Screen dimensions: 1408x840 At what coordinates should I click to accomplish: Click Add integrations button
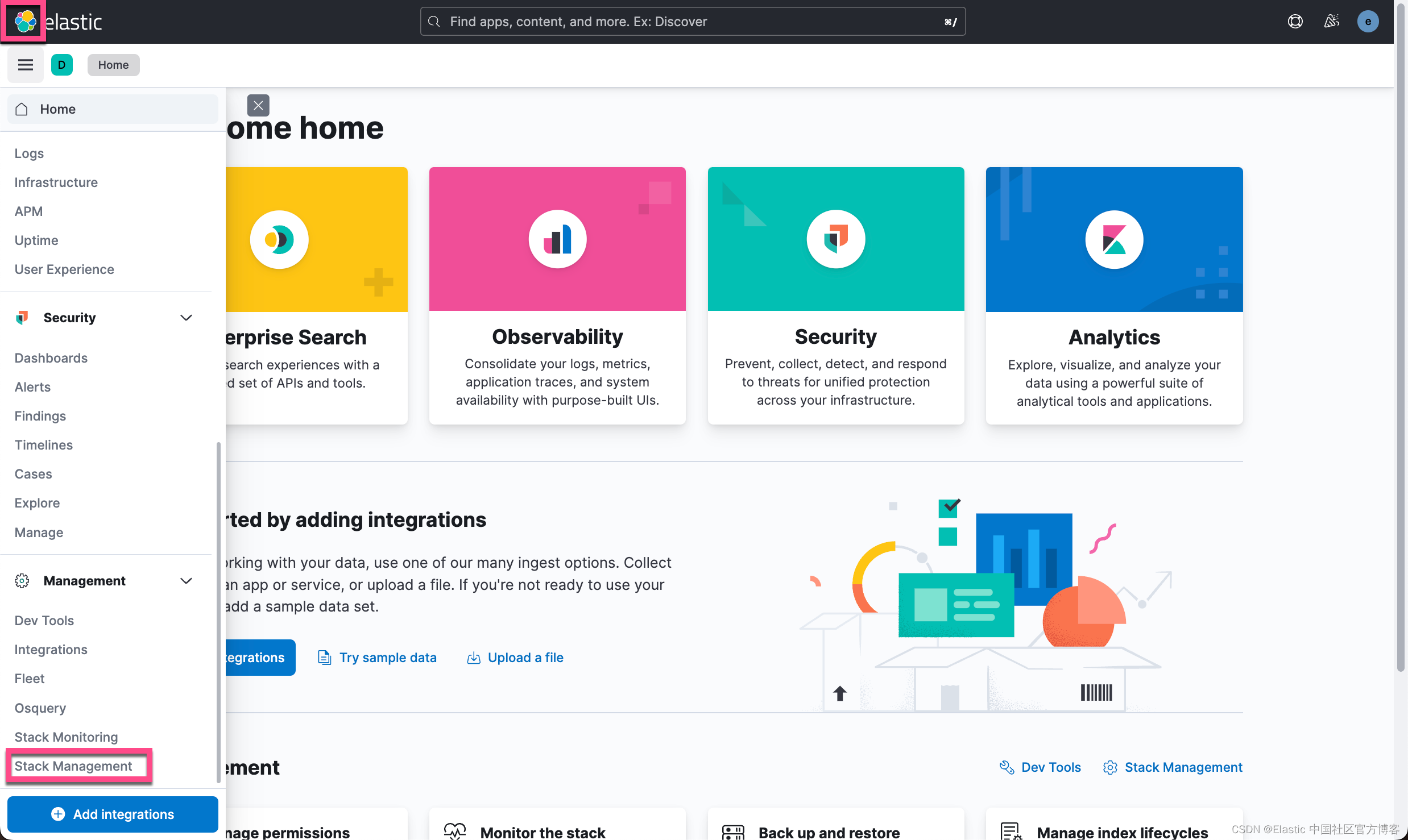tap(113, 814)
